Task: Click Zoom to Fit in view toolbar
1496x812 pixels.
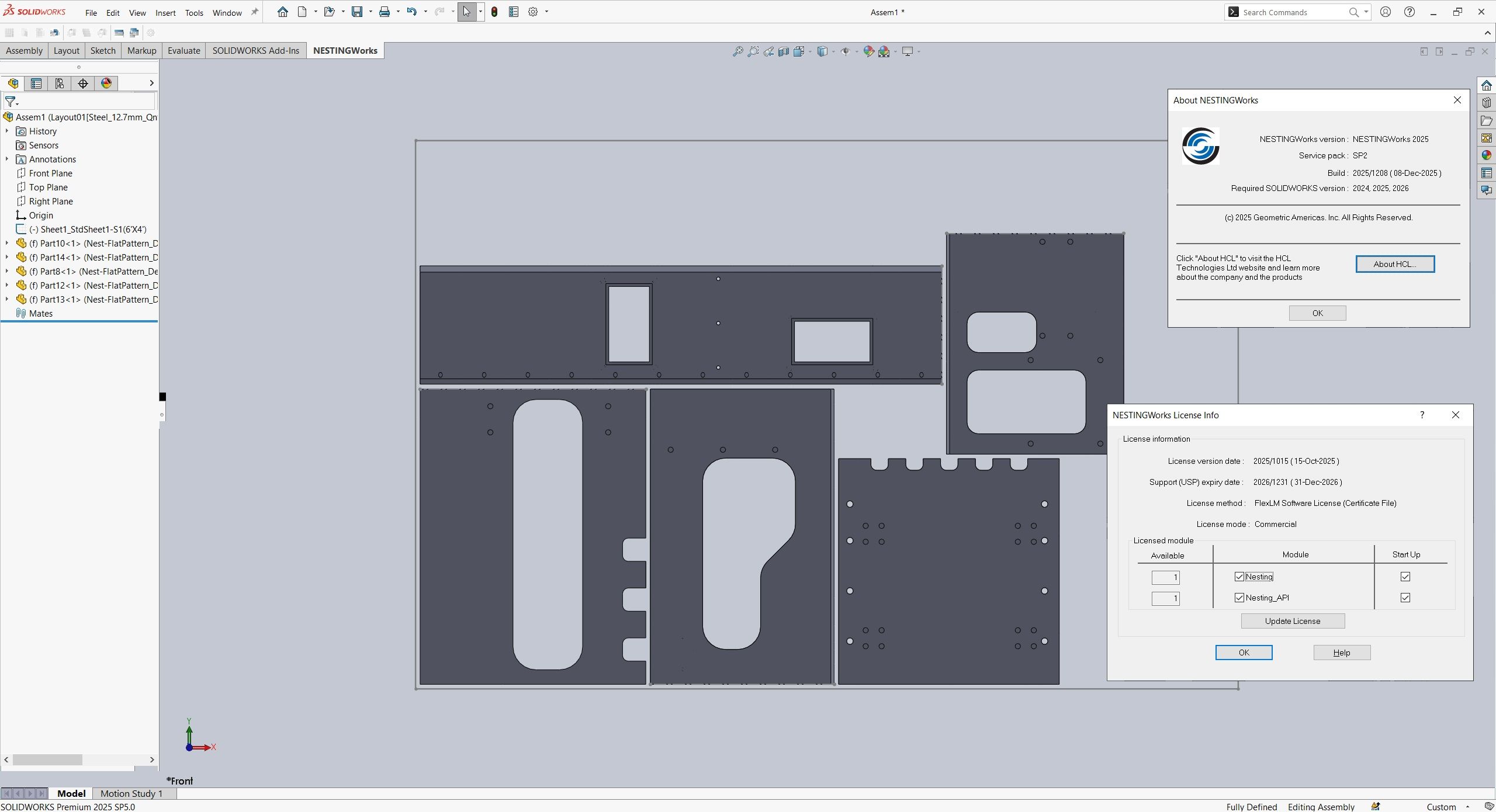Action: [x=738, y=51]
